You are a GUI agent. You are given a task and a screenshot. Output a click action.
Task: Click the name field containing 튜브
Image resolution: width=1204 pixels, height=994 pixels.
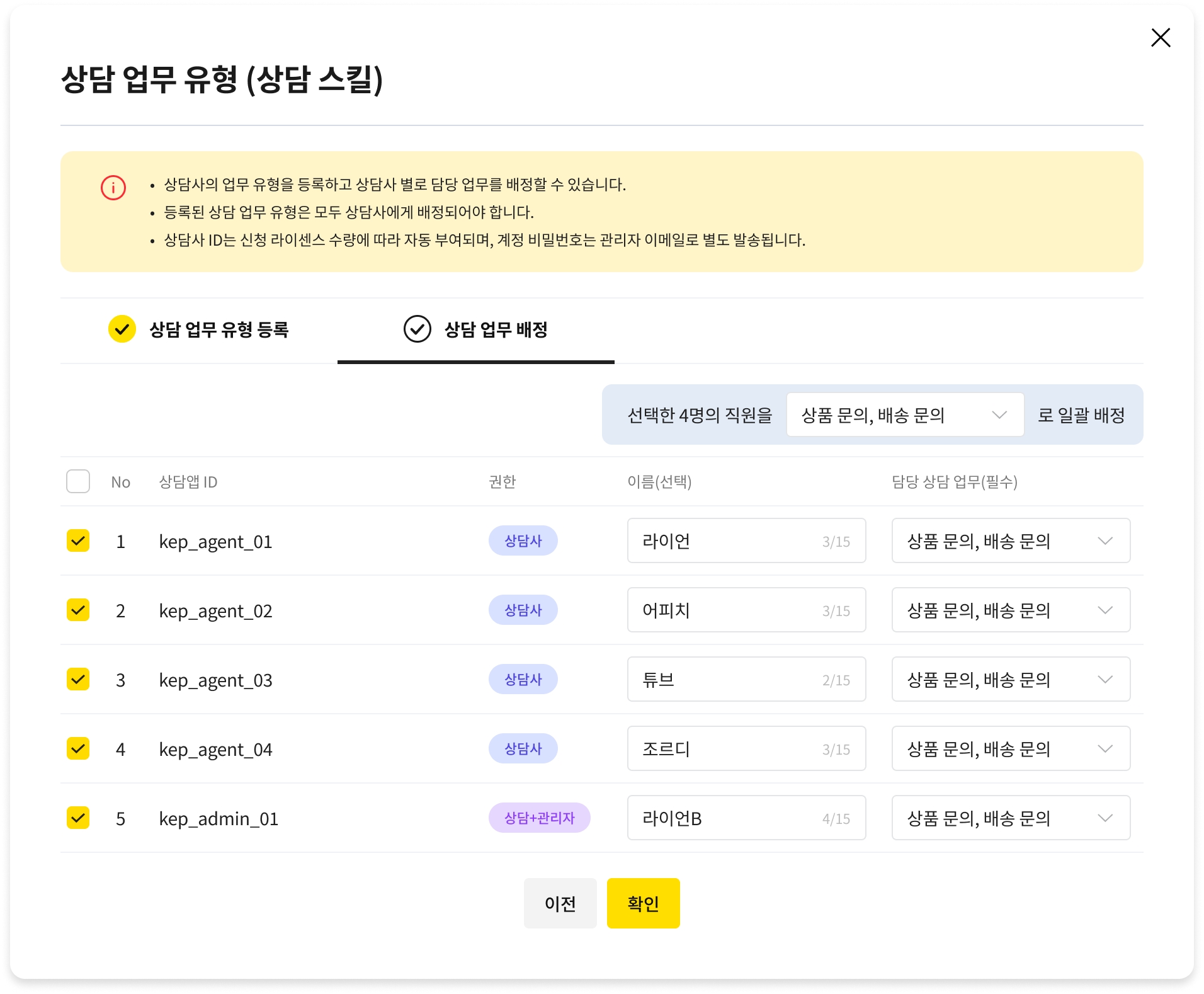(746, 680)
